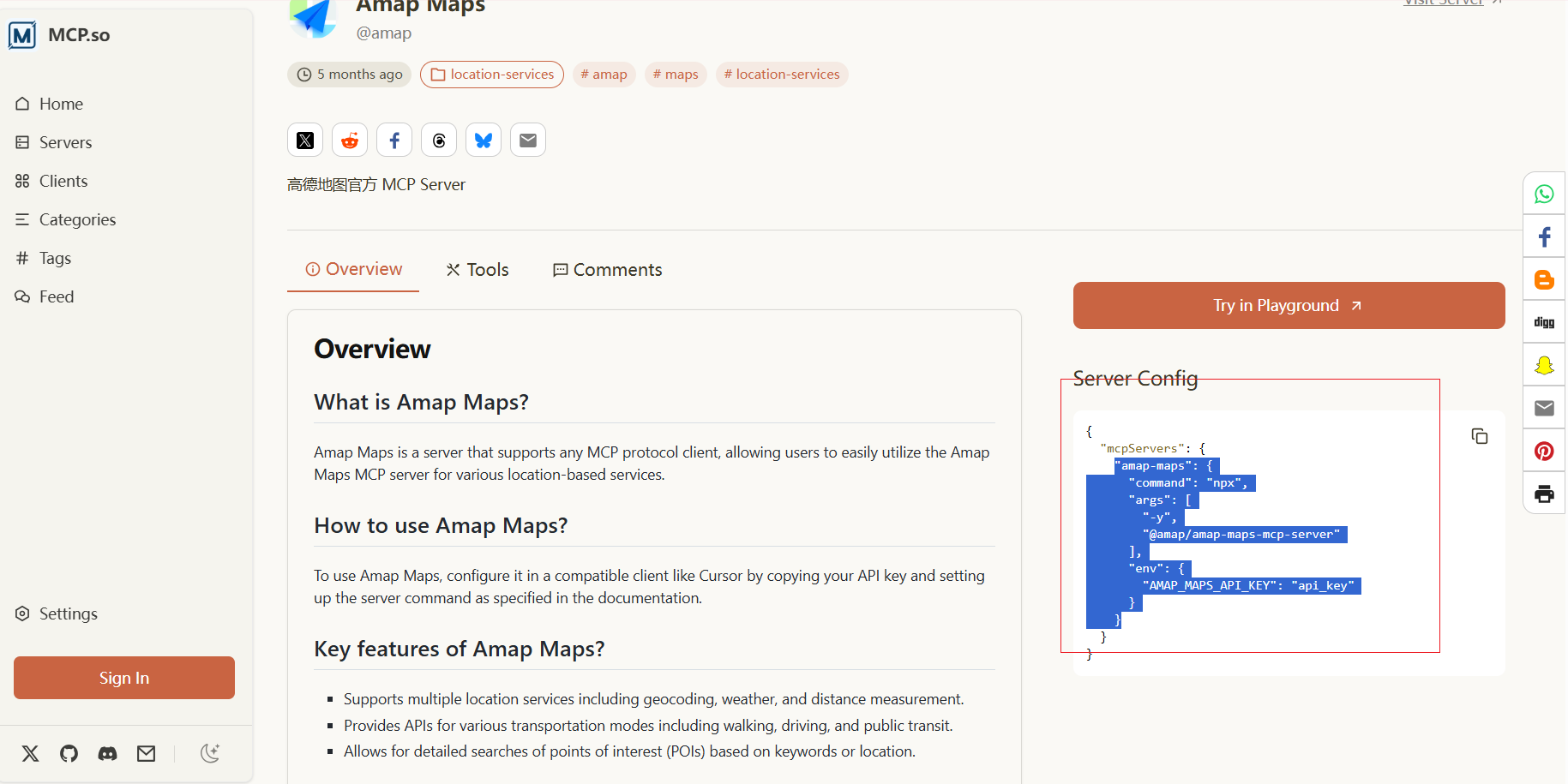Click the '5 months ago' timestamp badge
The width and height of the screenshot is (1568, 784).
click(350, 75)
